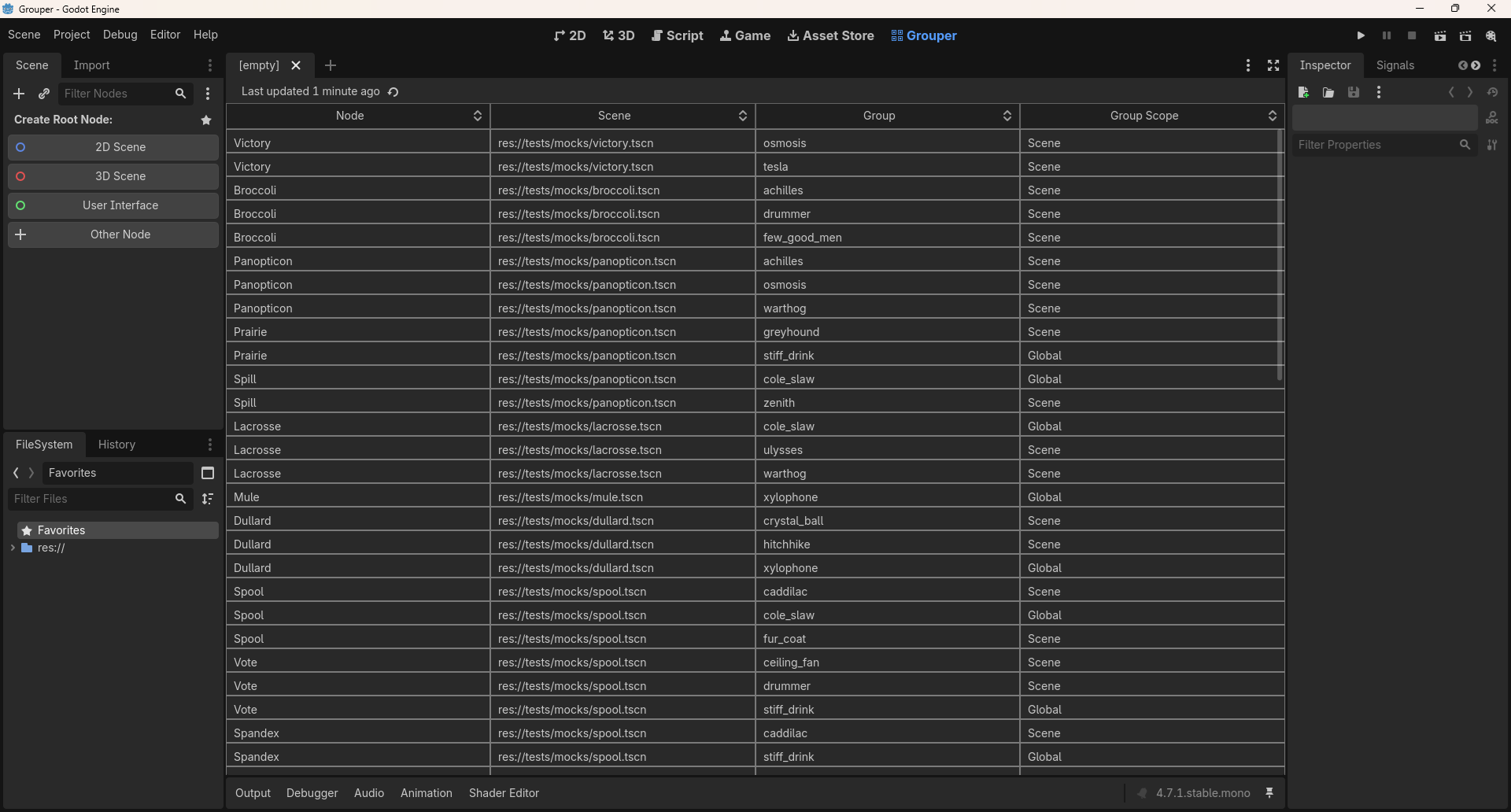
Task: Click the Instantiate Child Scene link icon
Action: (44, 94)
